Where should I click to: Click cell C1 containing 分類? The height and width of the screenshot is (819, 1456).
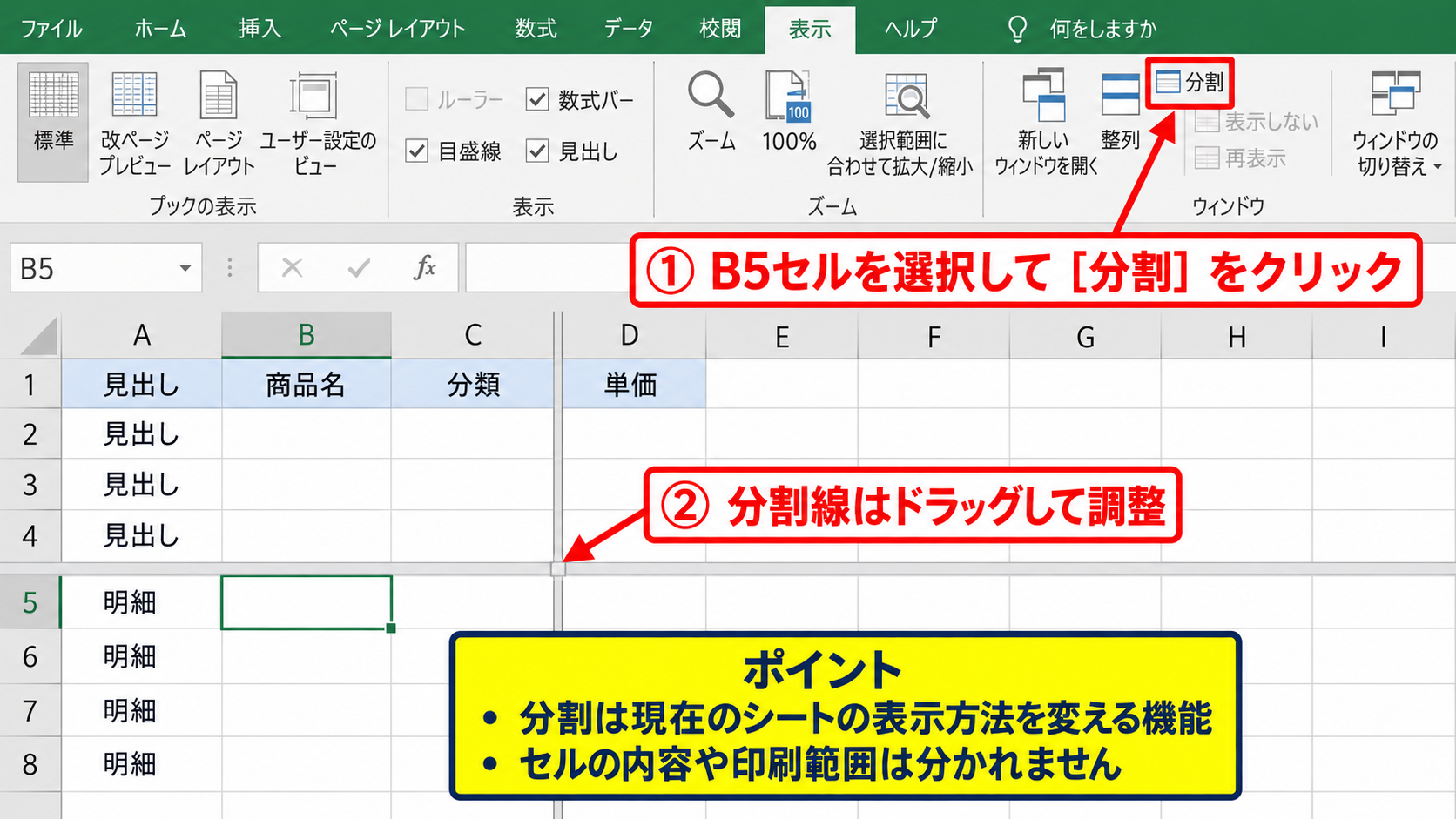pyautogui.click(x=473, y=384)
